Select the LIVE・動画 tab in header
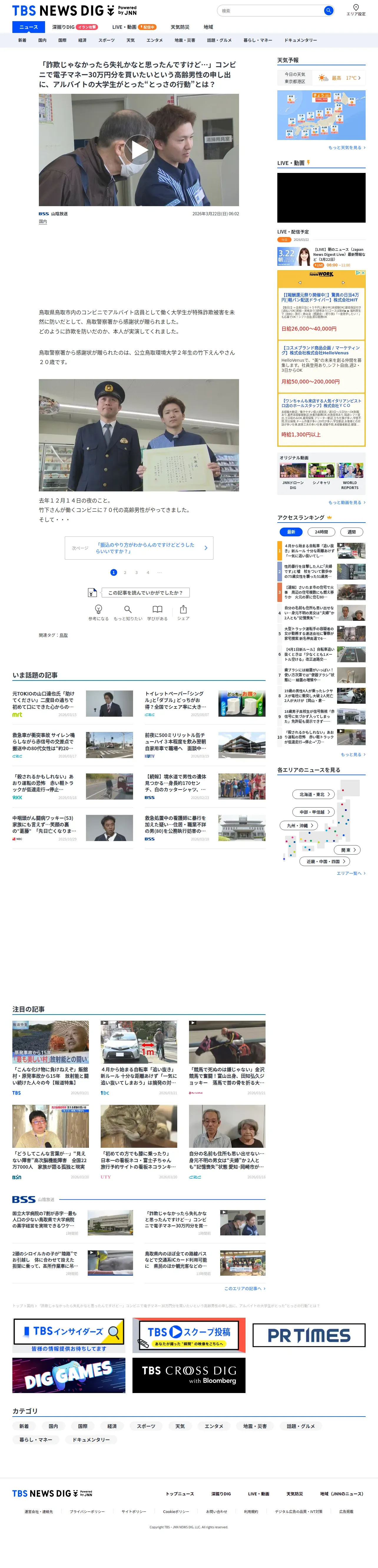This screenshot has width=378, height=1568. point(134,27)
